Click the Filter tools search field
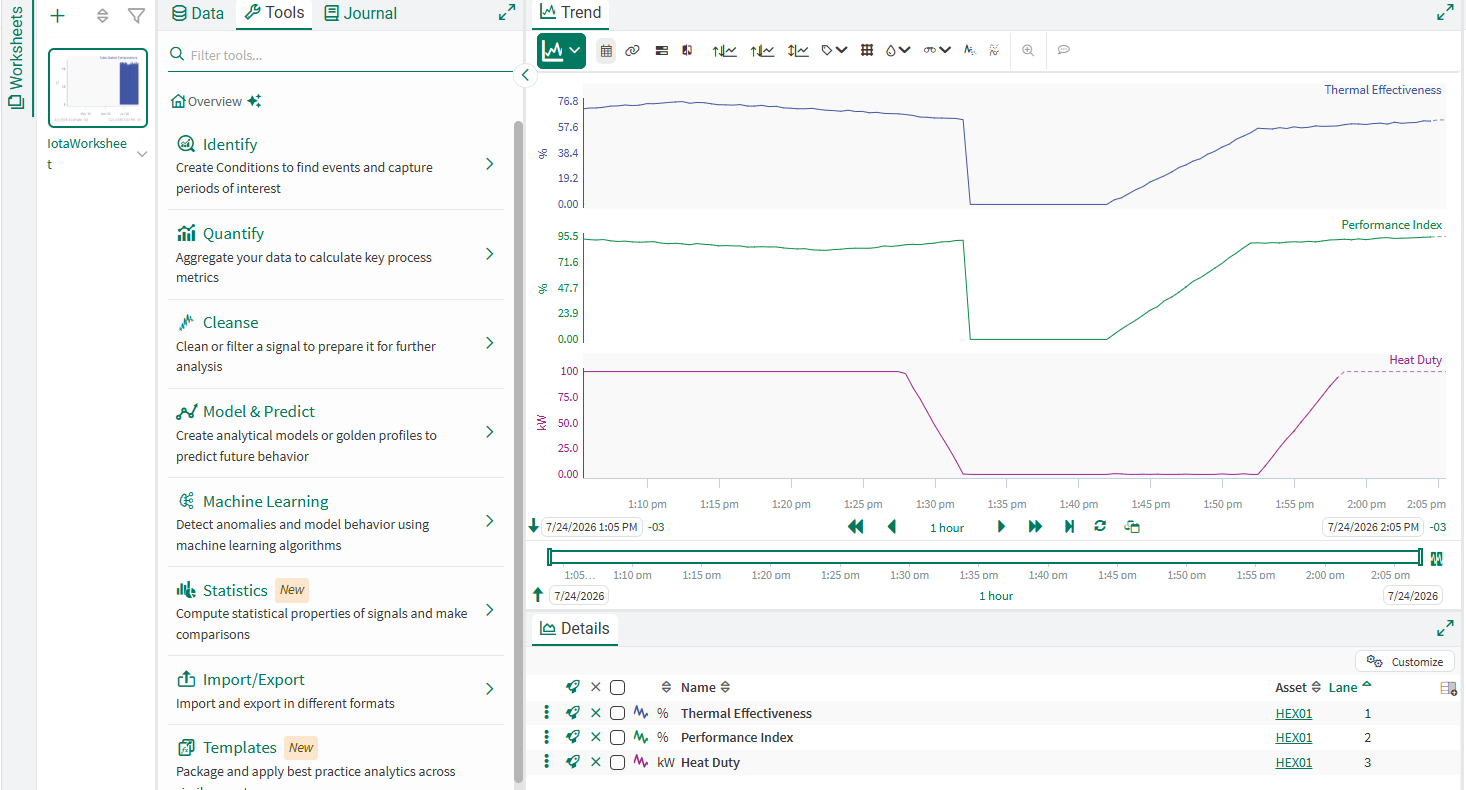 tap(340, 55)
